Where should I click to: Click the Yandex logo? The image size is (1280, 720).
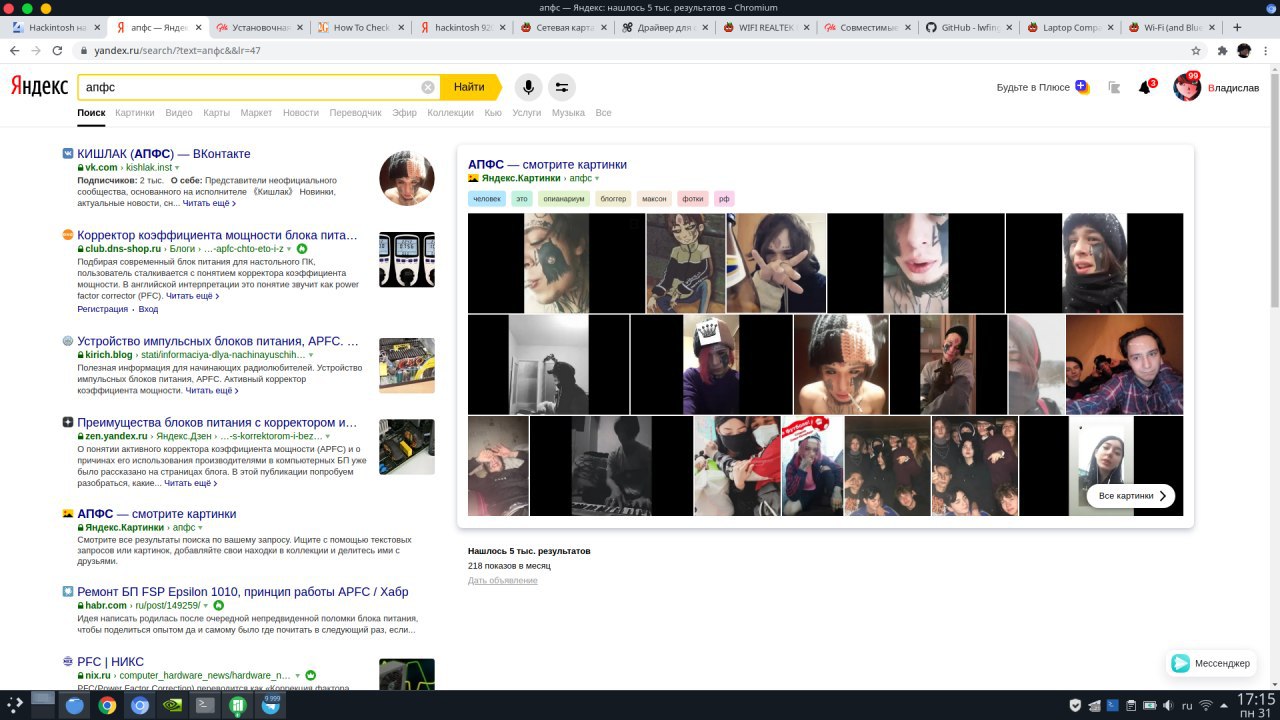pos(39,87)
